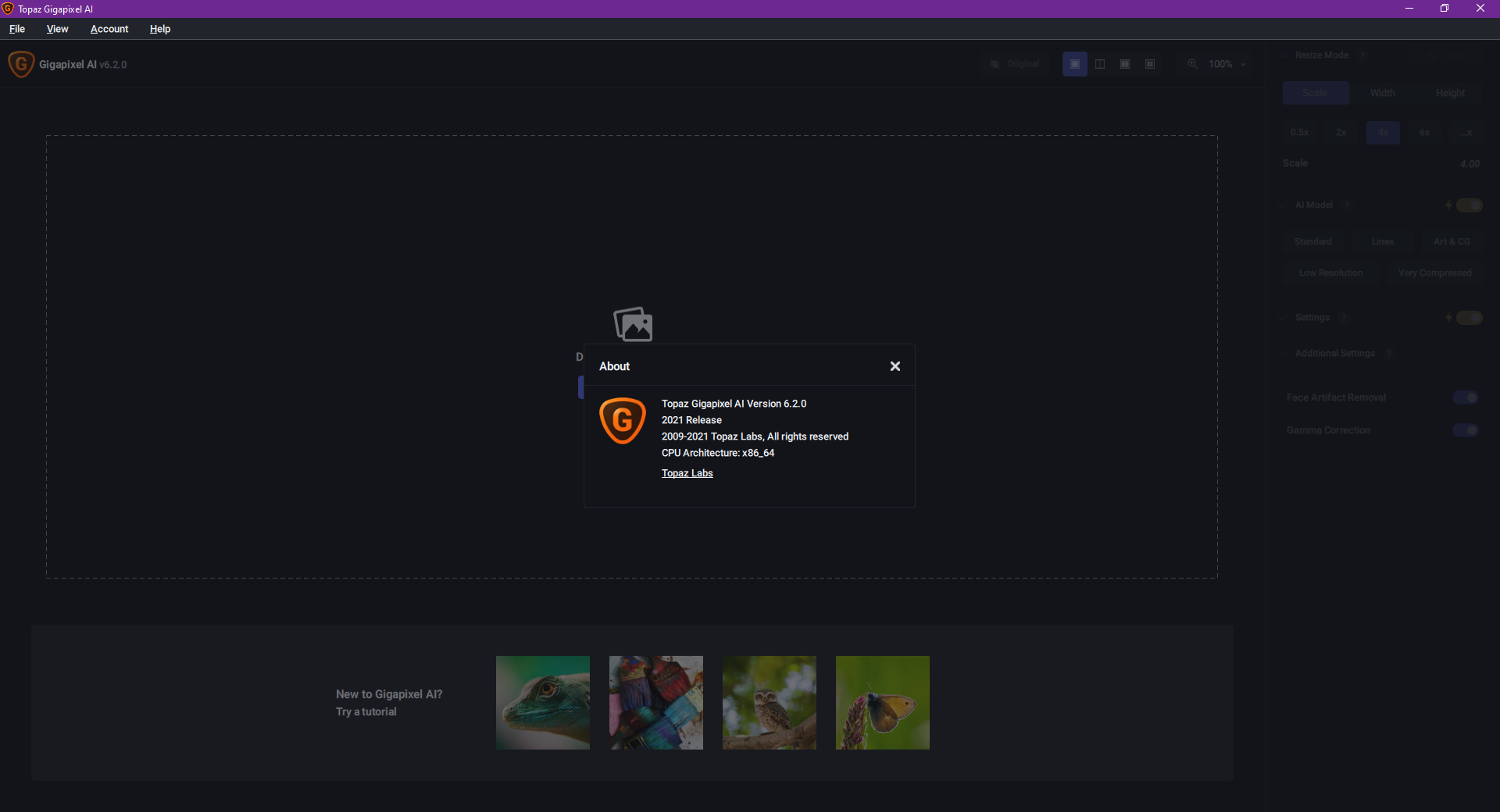Open the Help menu
The height and width of the screenshot is (812, 1500).
(160, 29)
